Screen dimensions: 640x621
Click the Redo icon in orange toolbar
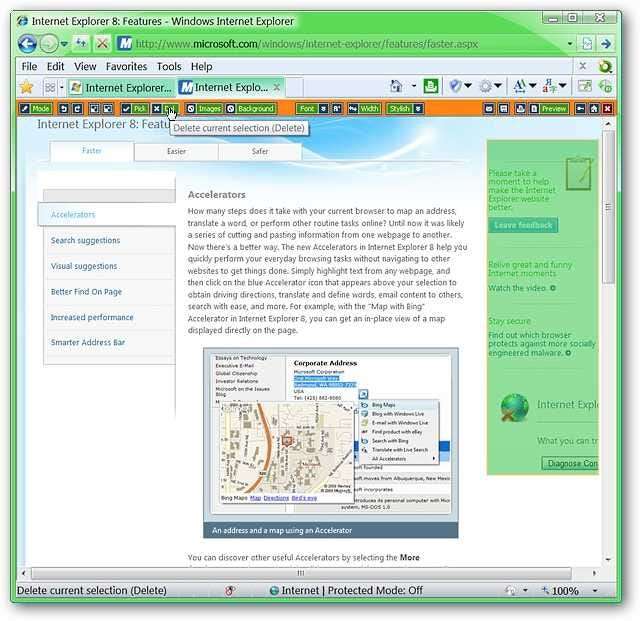click(x=78, y=109)
